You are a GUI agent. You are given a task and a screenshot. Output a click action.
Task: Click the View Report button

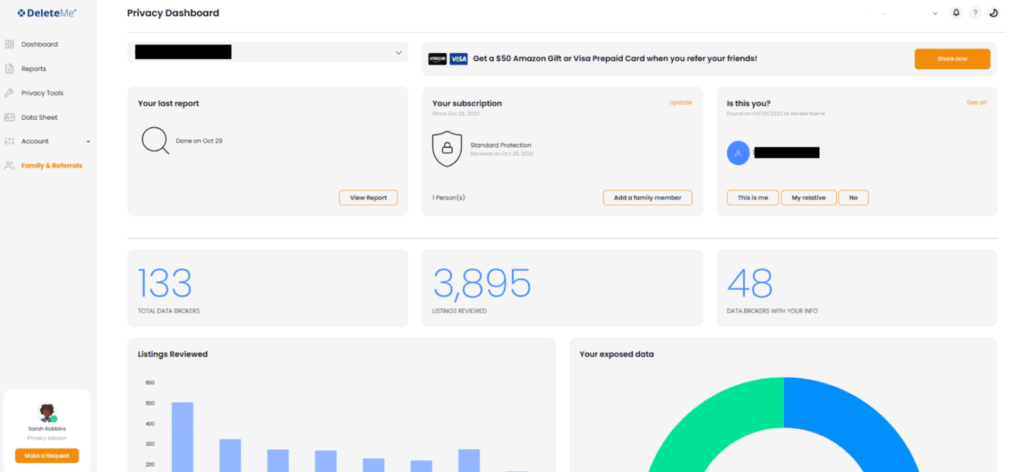click(368, 198)
